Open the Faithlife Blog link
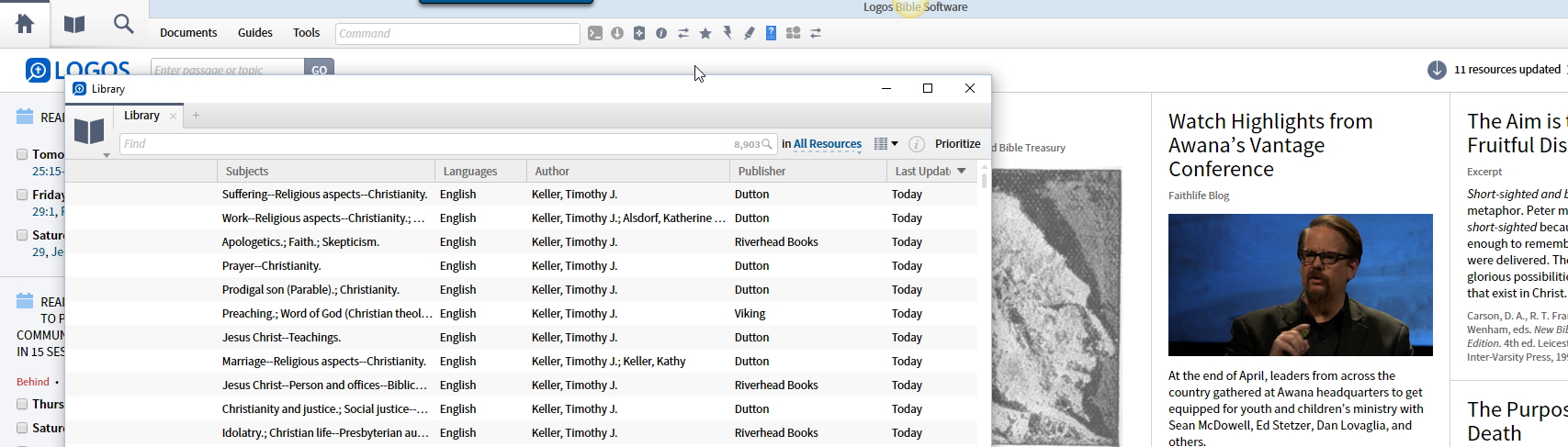This screenshot has width=1568, height=447. click(1199, 196)
